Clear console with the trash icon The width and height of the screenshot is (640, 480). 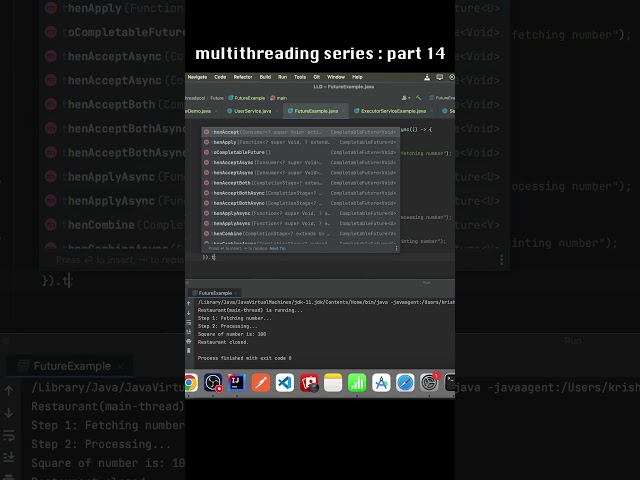pyautogui.click(x=189, y=351)
